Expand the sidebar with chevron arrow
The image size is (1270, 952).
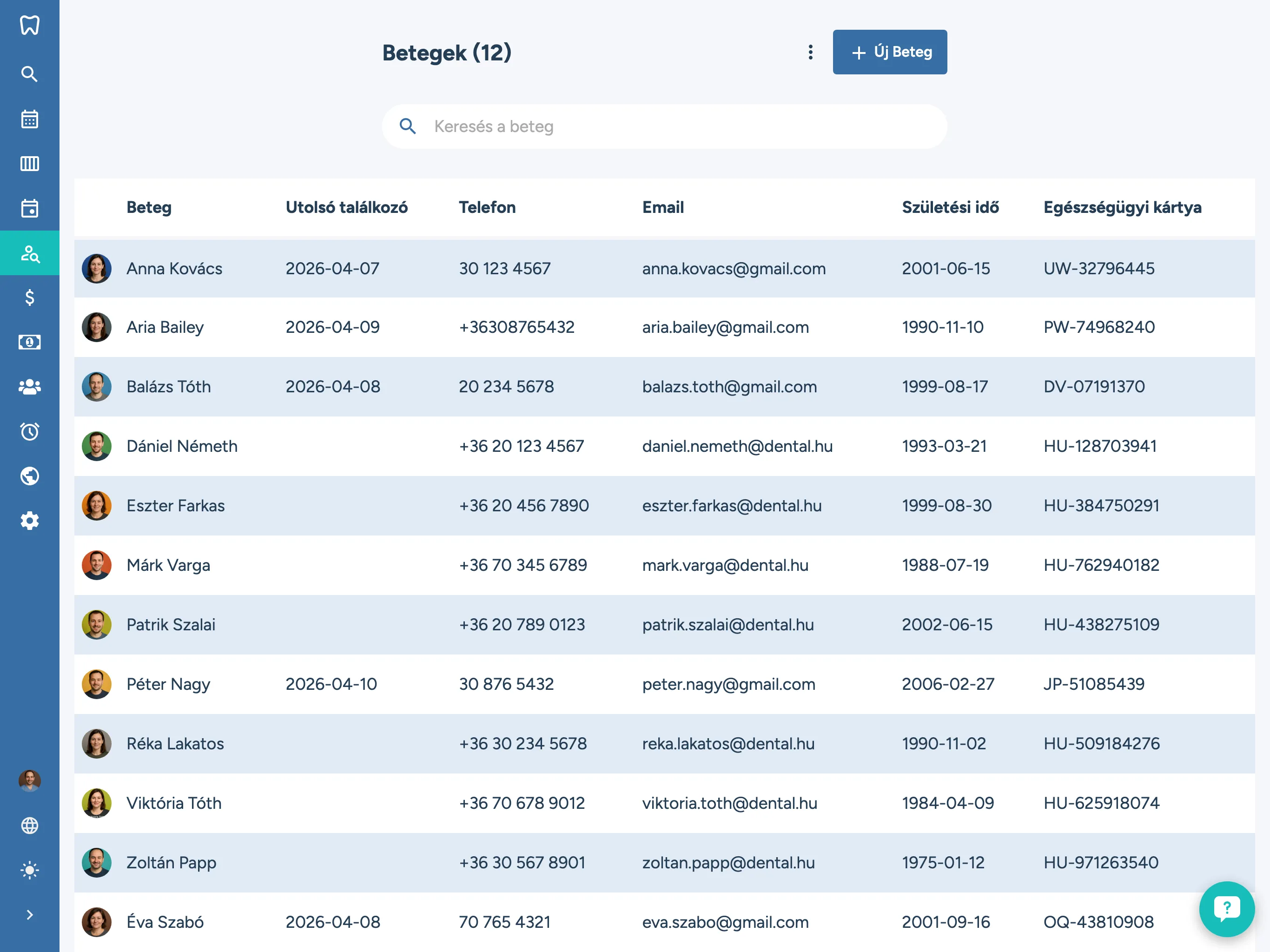29,915
